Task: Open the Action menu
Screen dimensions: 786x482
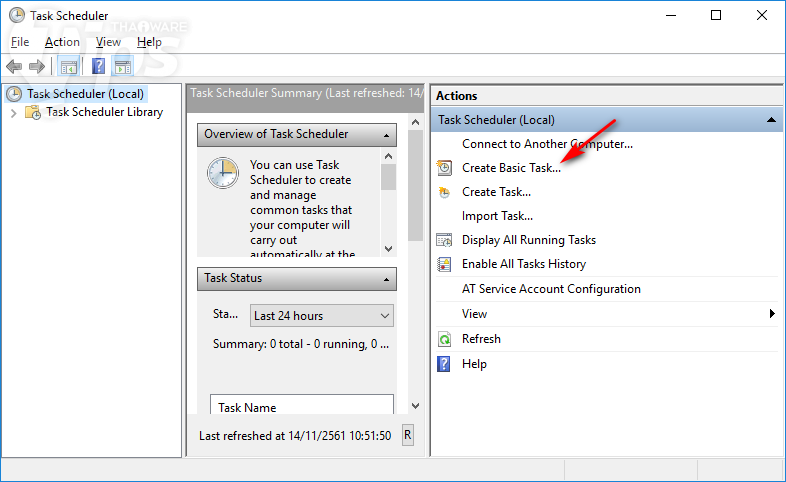Action: point(62,42)
